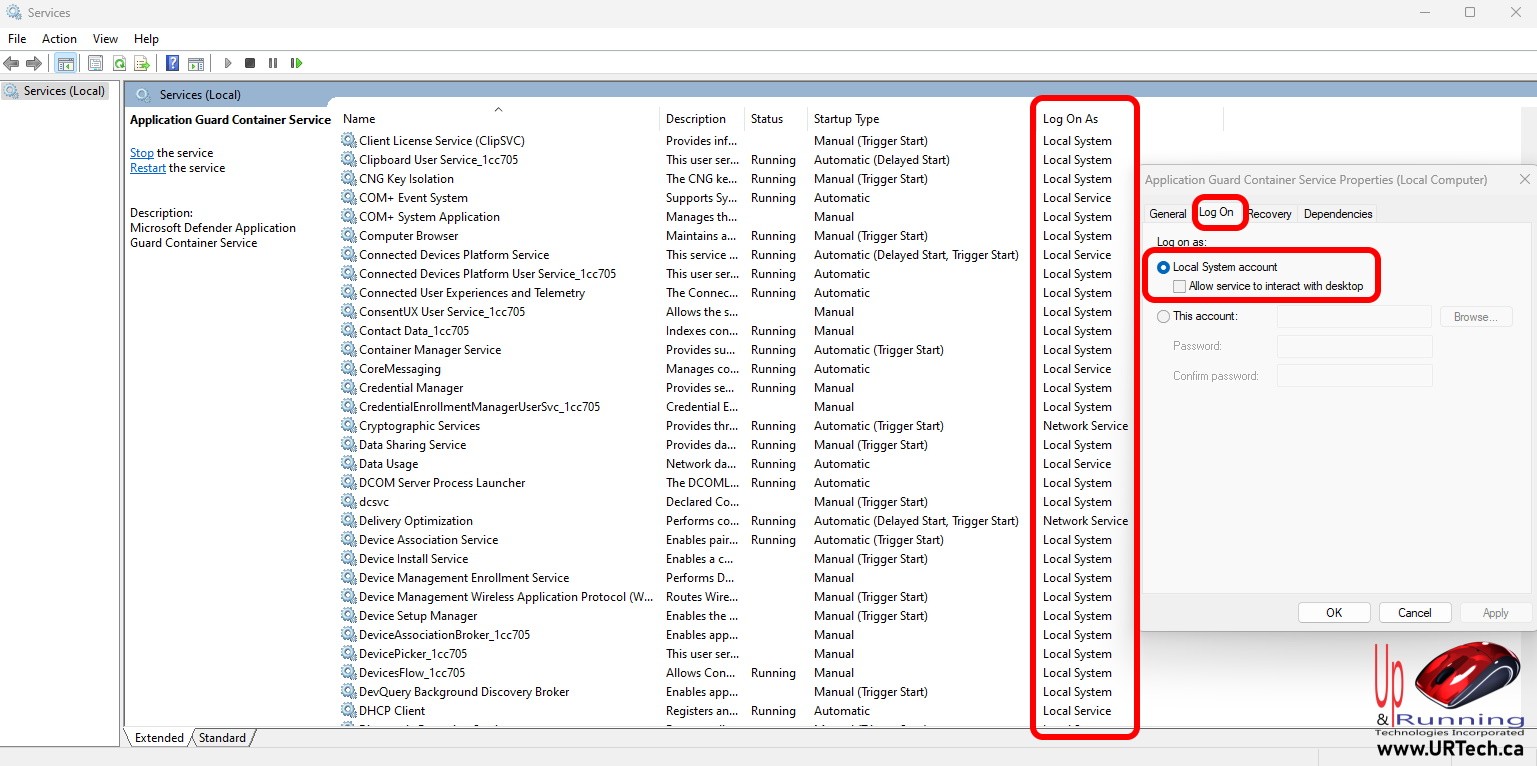Check Allow service to interact with desktop
The image size is (1537, 766).
(1180, 287)
